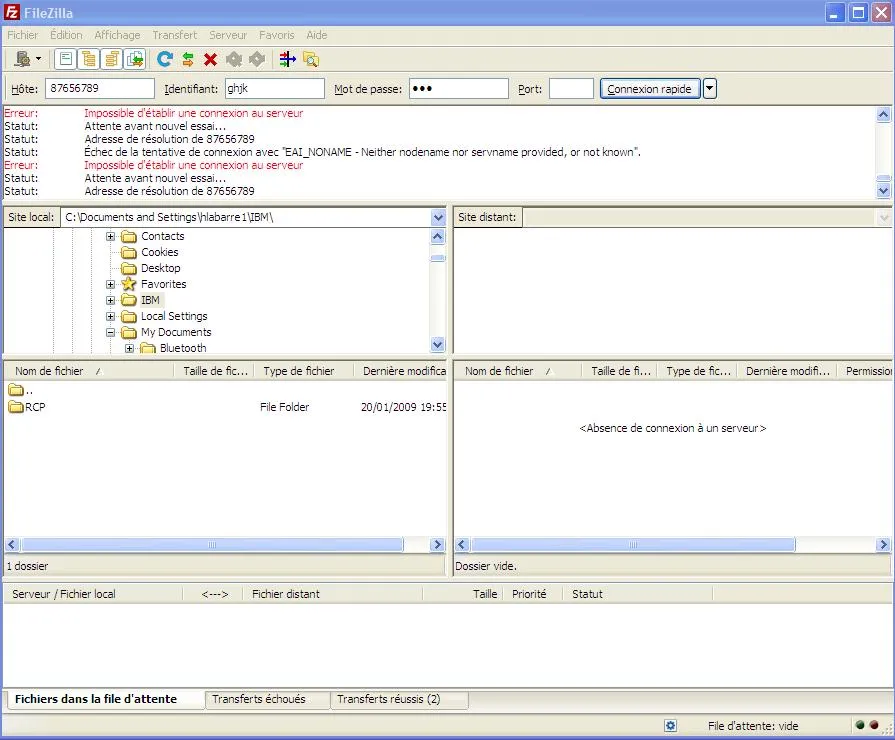The width and height of the screenshot is (895, 740).
Task: Open the Fichier menu
Action: coord(22,35)
